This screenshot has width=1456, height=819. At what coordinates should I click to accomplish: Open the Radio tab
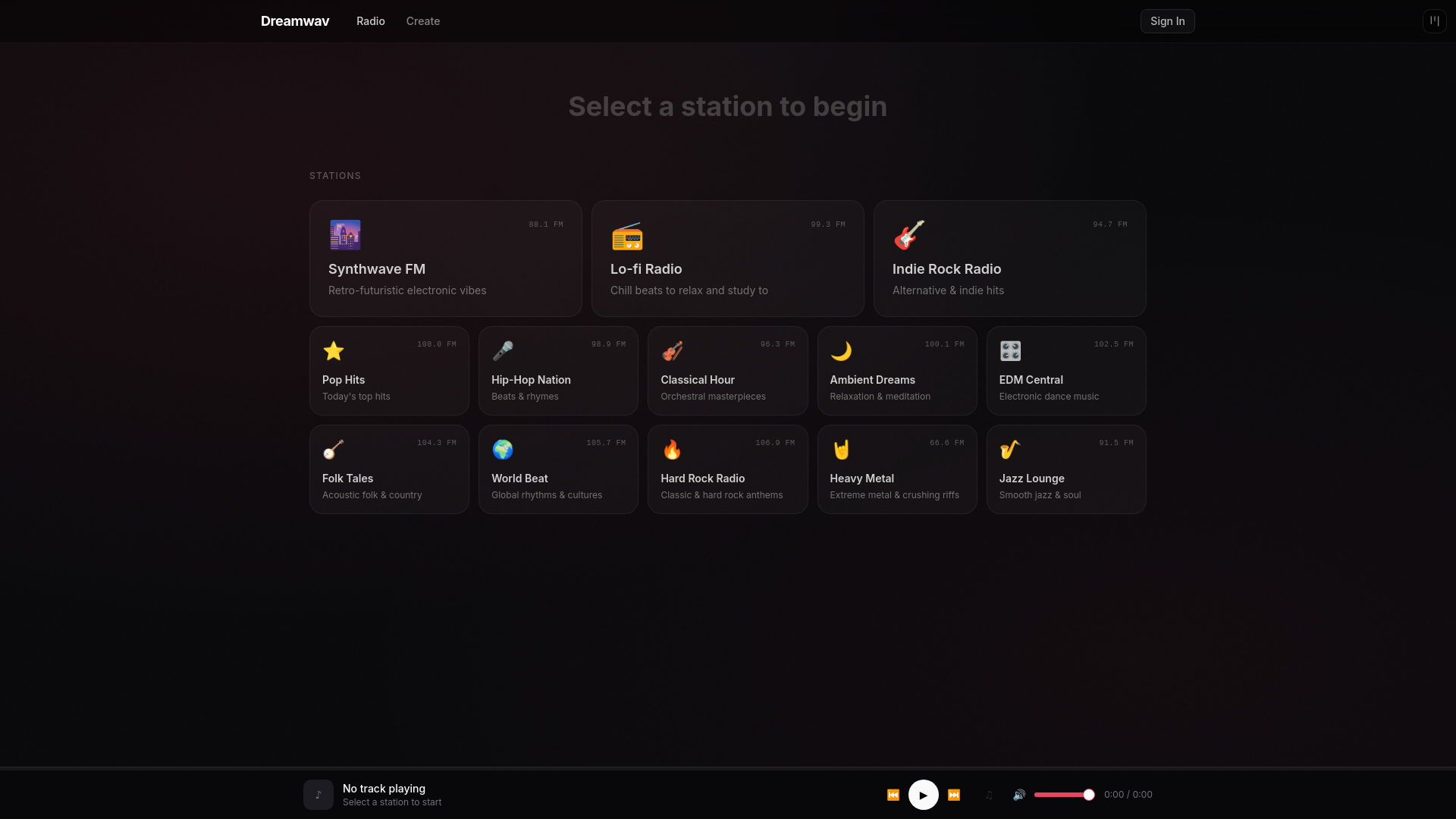point(371,21)
